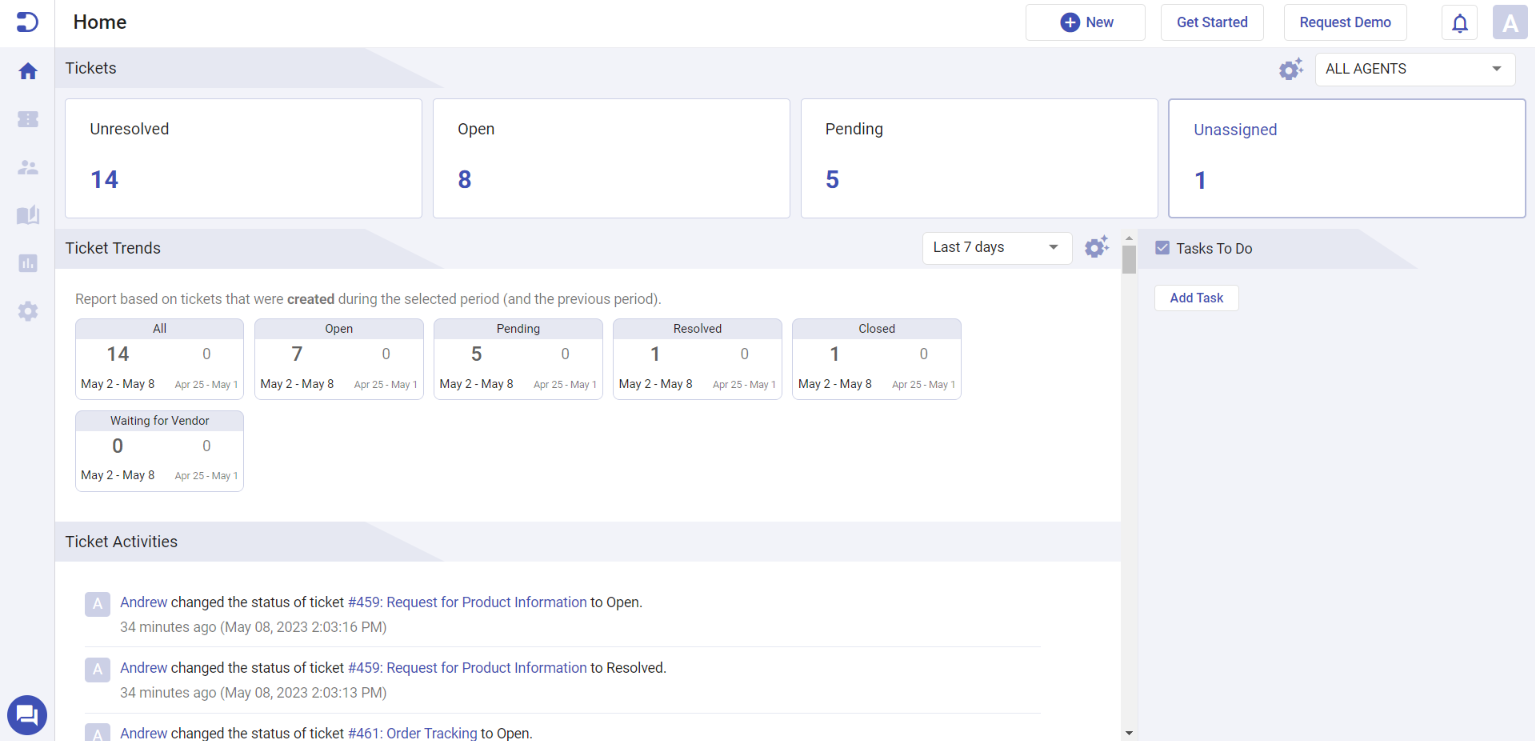This screenshot has width=1535, height=741.
Task: Toggle the Tasks To Do checkbox
Action: pos(1162,247)
